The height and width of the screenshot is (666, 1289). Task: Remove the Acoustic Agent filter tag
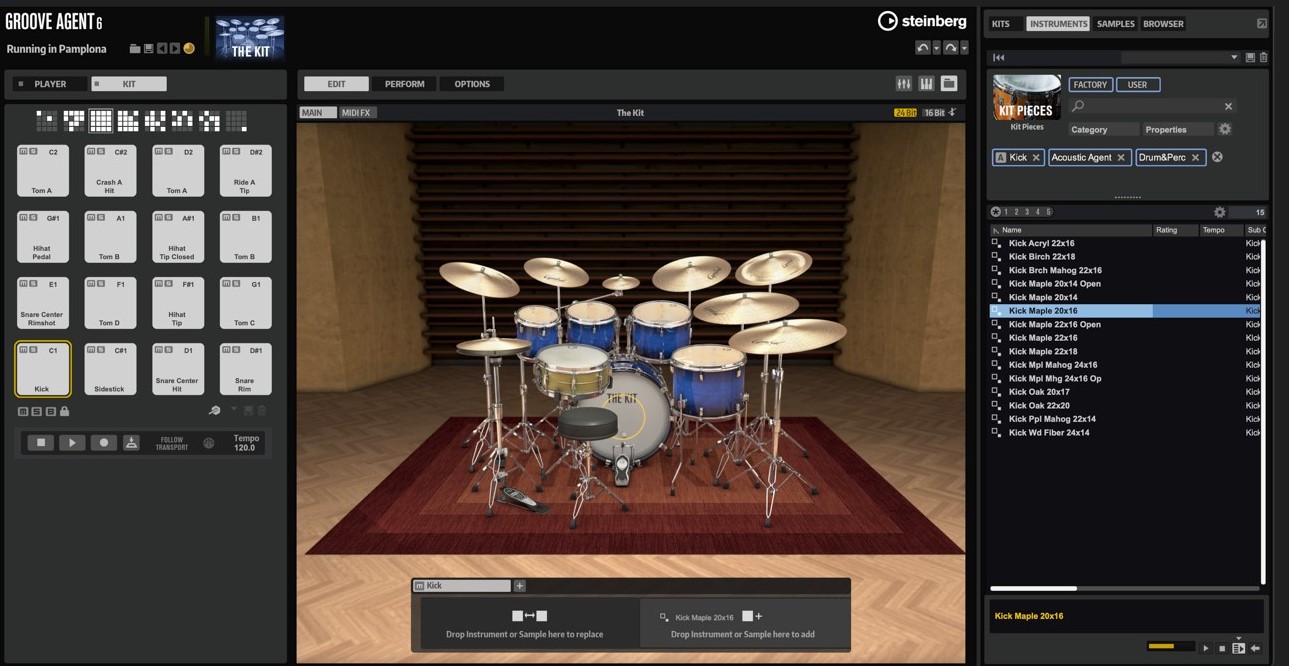tap(1121, 158)
